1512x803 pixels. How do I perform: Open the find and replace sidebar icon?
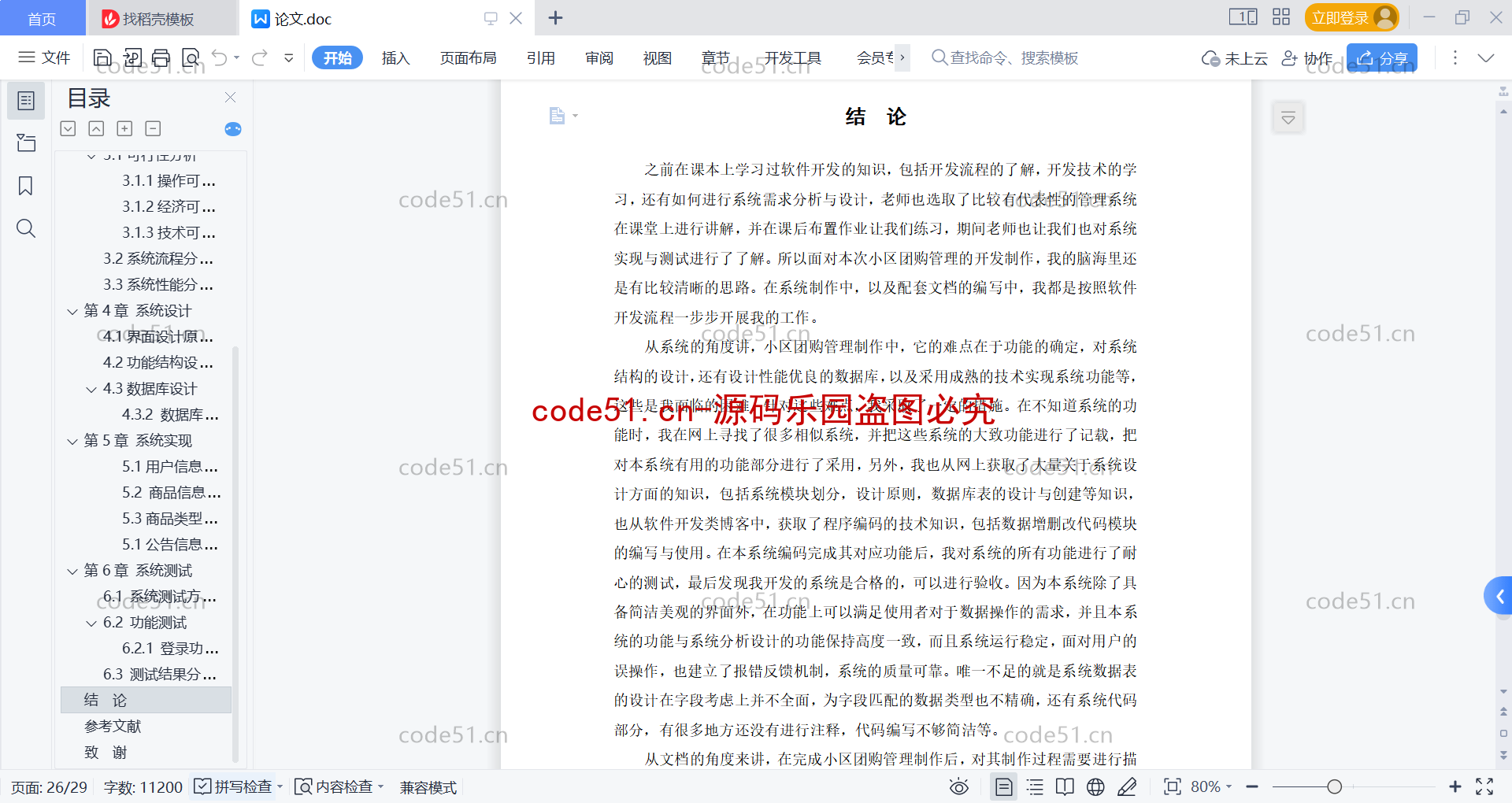[x=26, y=228]
